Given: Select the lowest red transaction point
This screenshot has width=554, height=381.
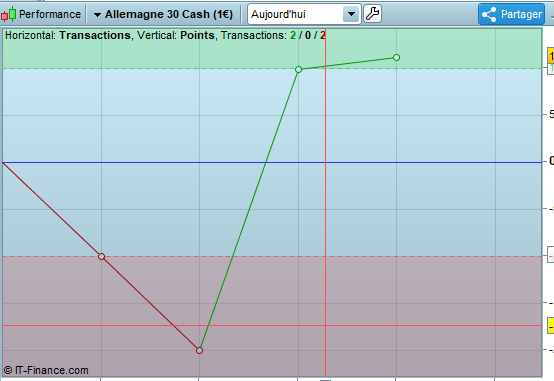Looking at the screenshot, I should [199, 350].
